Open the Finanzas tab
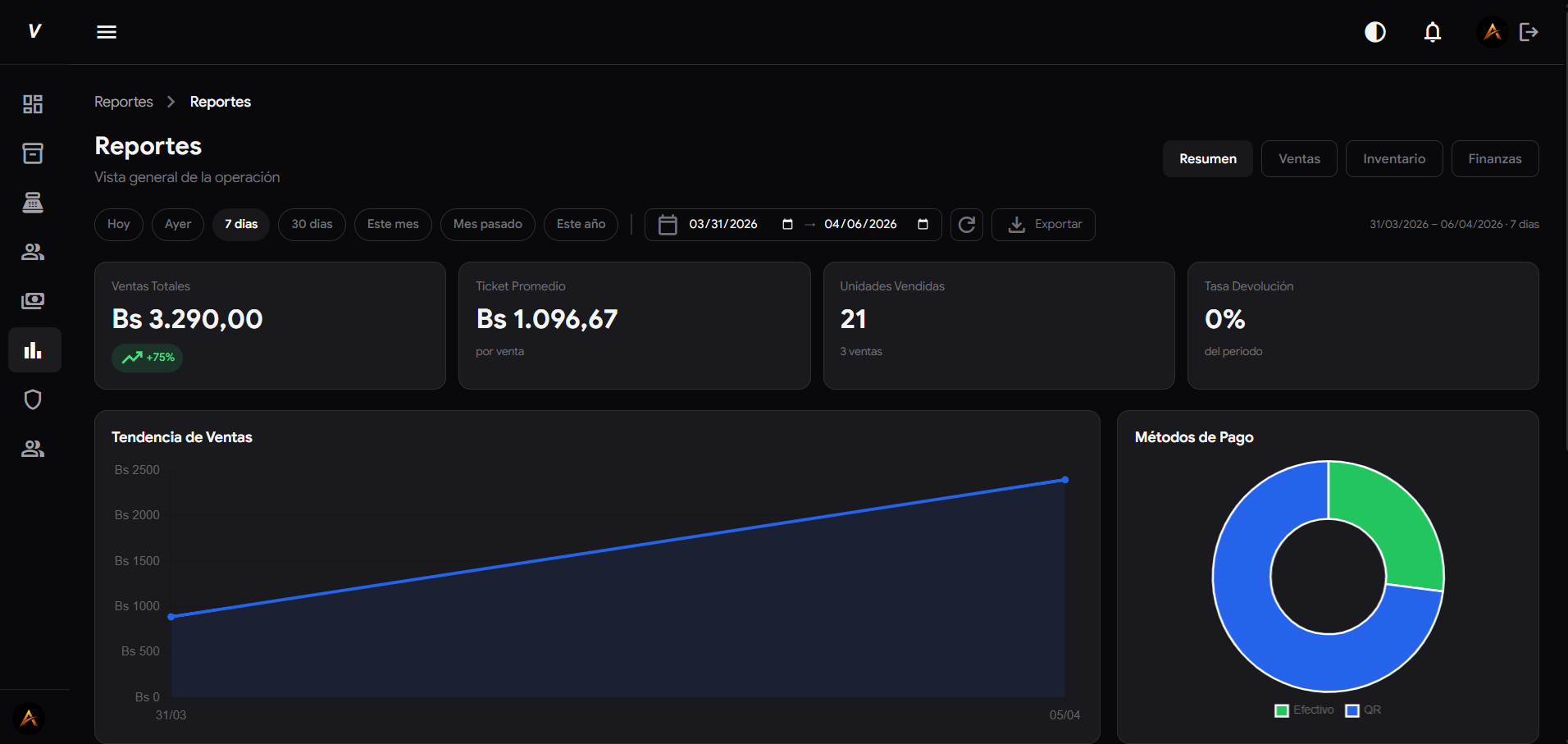Image resolution: width=1568 pixels, height=744 pixels. click(1494, 159)
